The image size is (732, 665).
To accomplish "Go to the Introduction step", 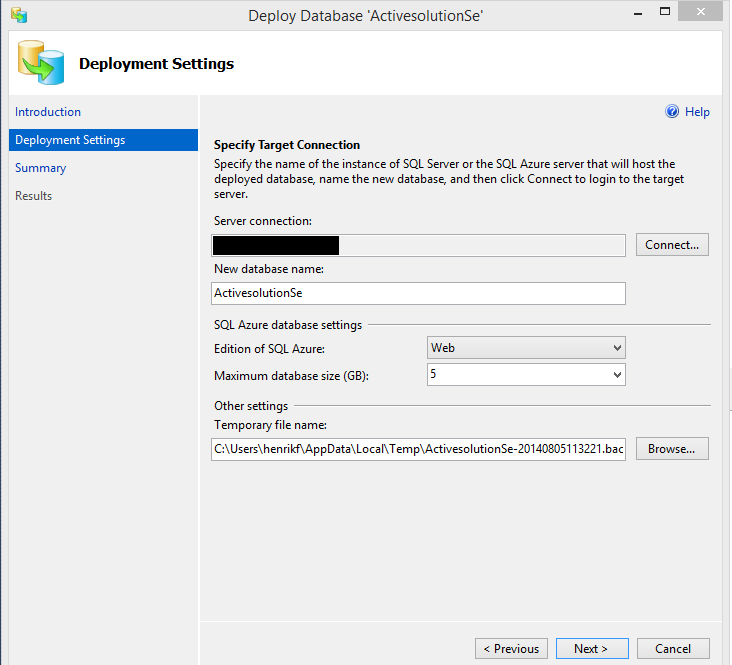I will [x=48, y=112].
